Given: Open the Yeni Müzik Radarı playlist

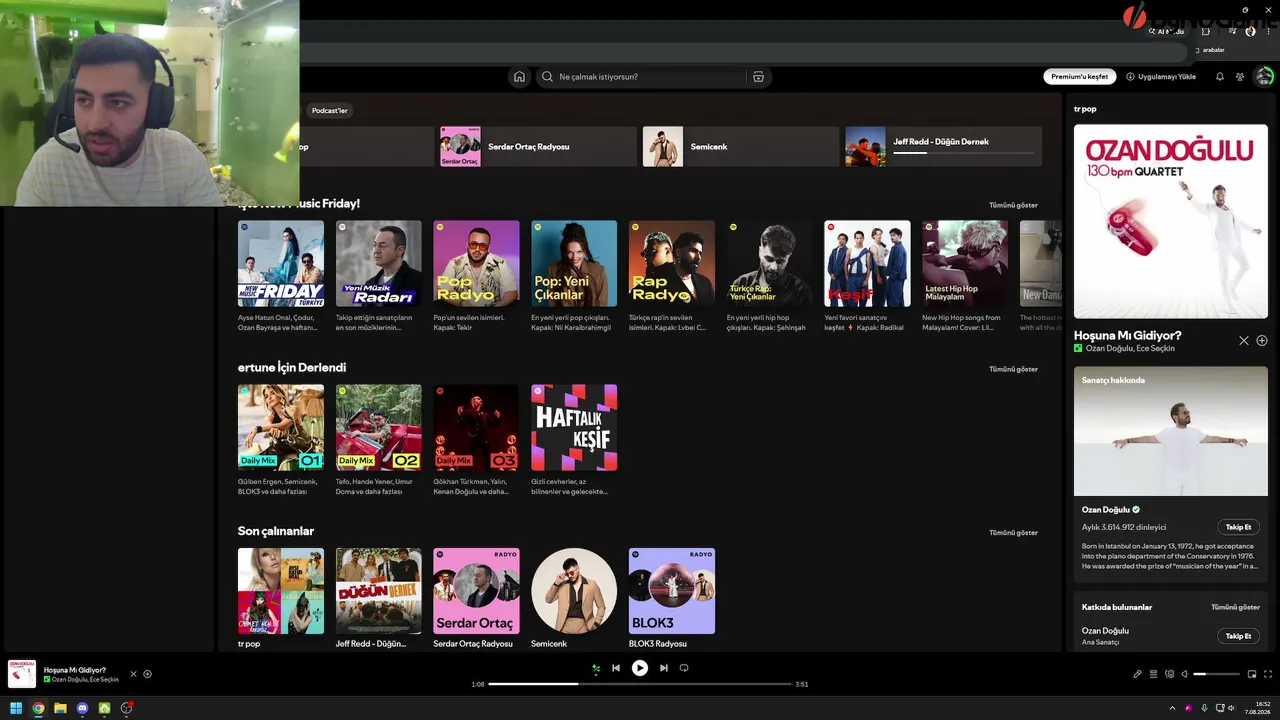Looking at the screenshot, I should [379, 277].
